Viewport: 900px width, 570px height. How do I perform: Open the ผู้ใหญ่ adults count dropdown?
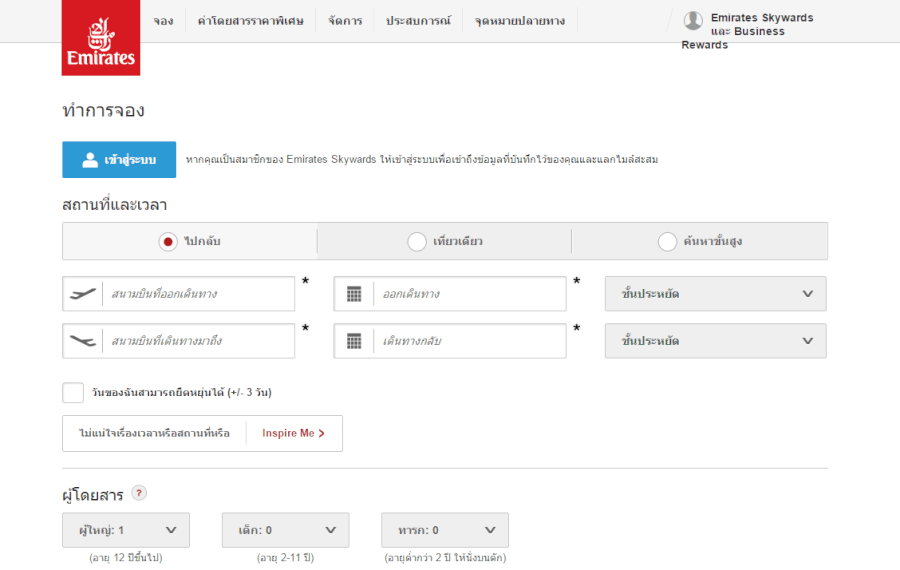pos(126,530)
